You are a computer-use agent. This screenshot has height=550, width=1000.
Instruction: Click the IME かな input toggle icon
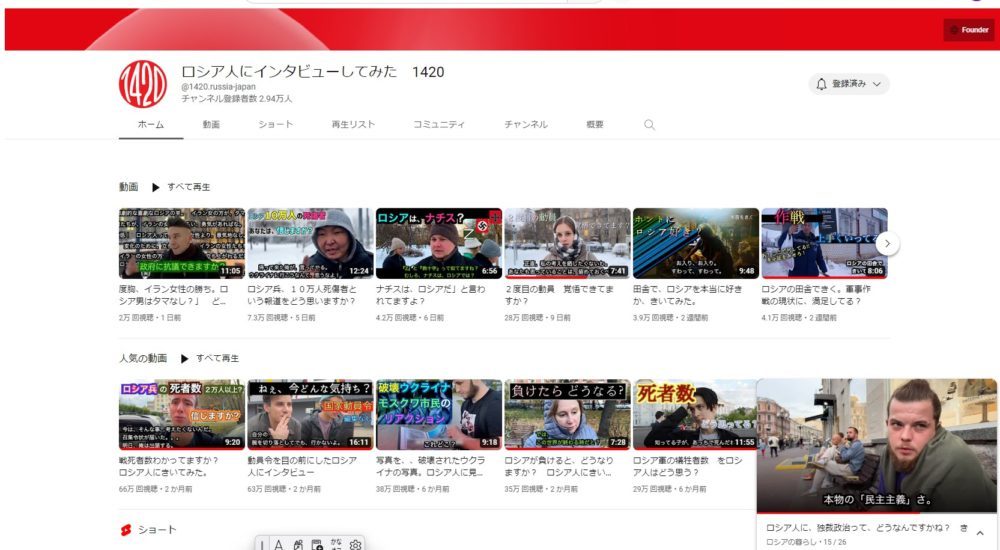pyautogui.click(x=336, y=544)
